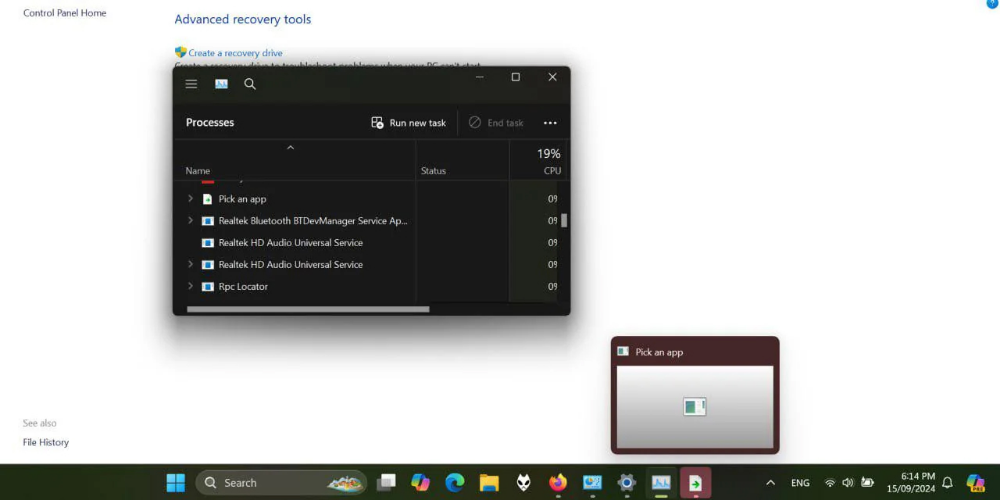Open Control Panel Home link
Viewport: 1000px width, 500px height.
click(64, 13)
